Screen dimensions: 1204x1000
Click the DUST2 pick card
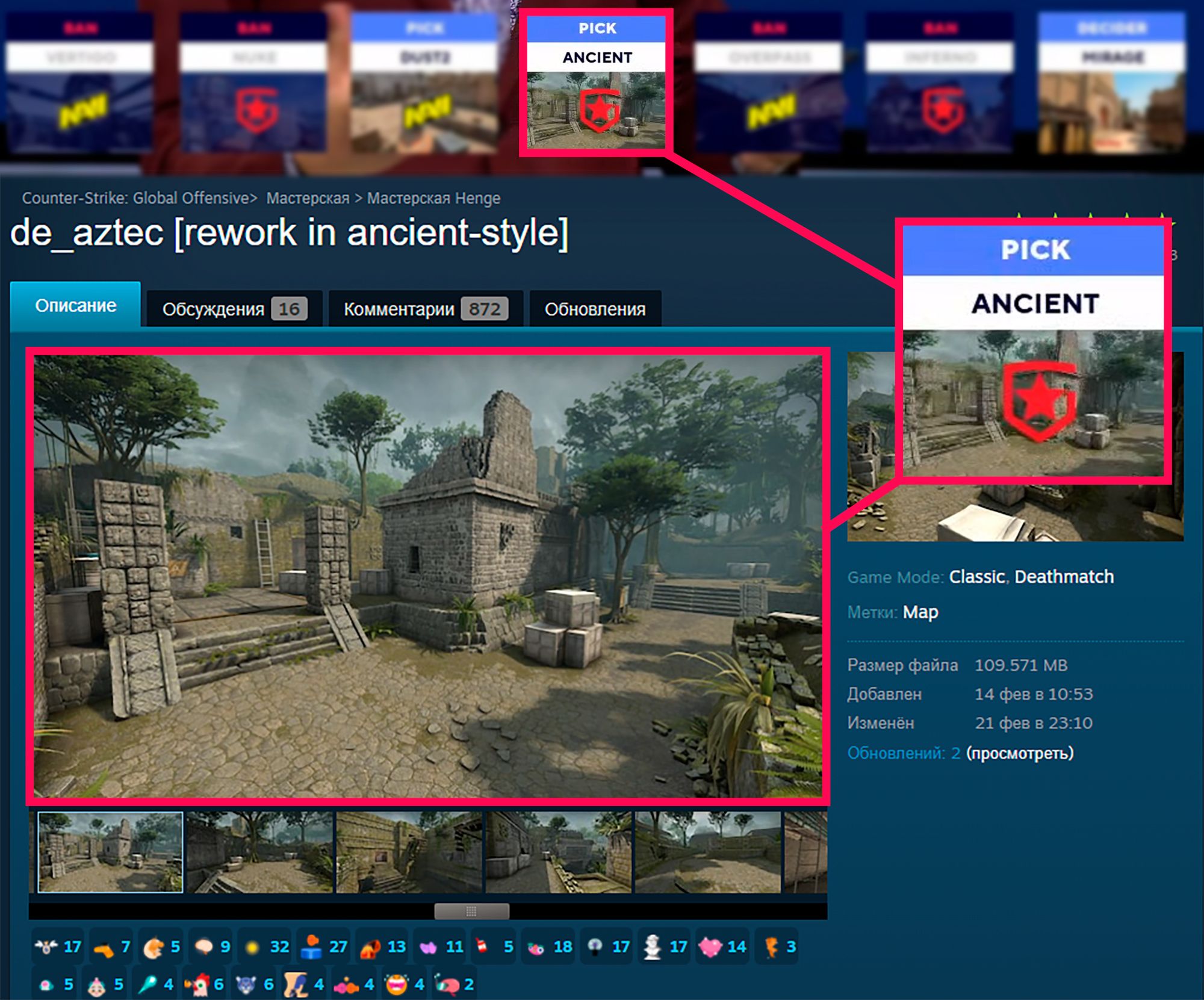coord(425,82)
